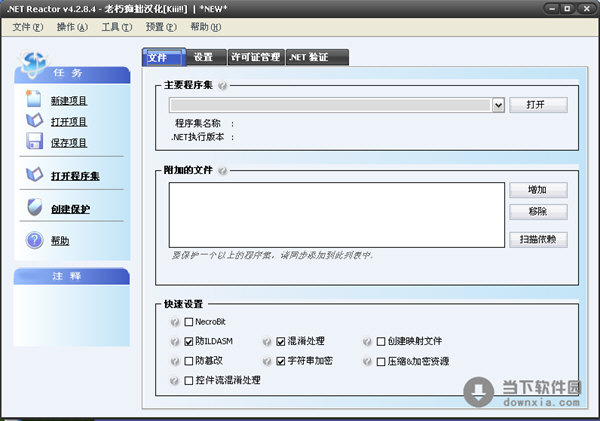Click hint icon next to 压缩&加密资源

367,361
